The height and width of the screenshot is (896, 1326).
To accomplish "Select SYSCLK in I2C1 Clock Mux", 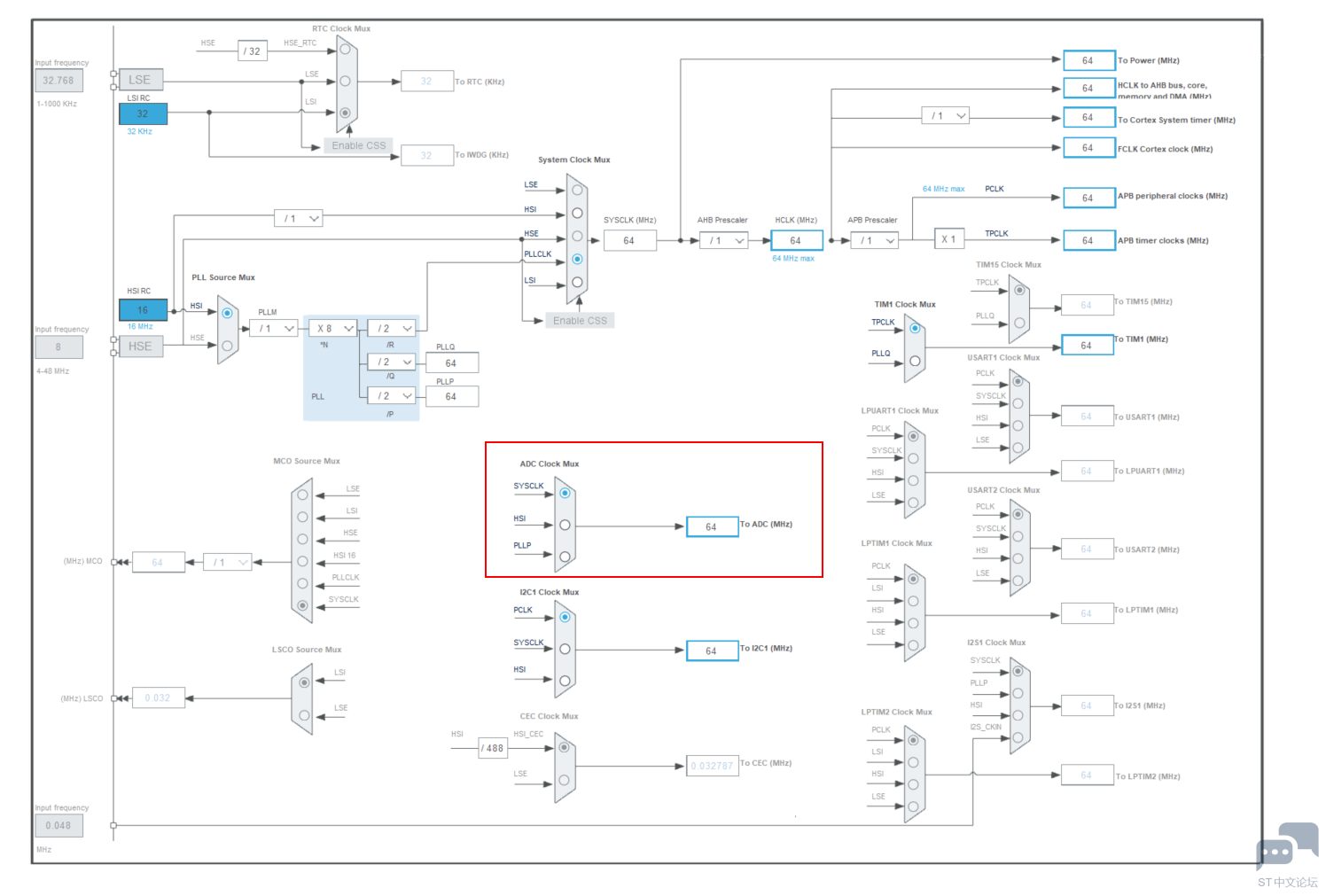I will pos(565,649).
